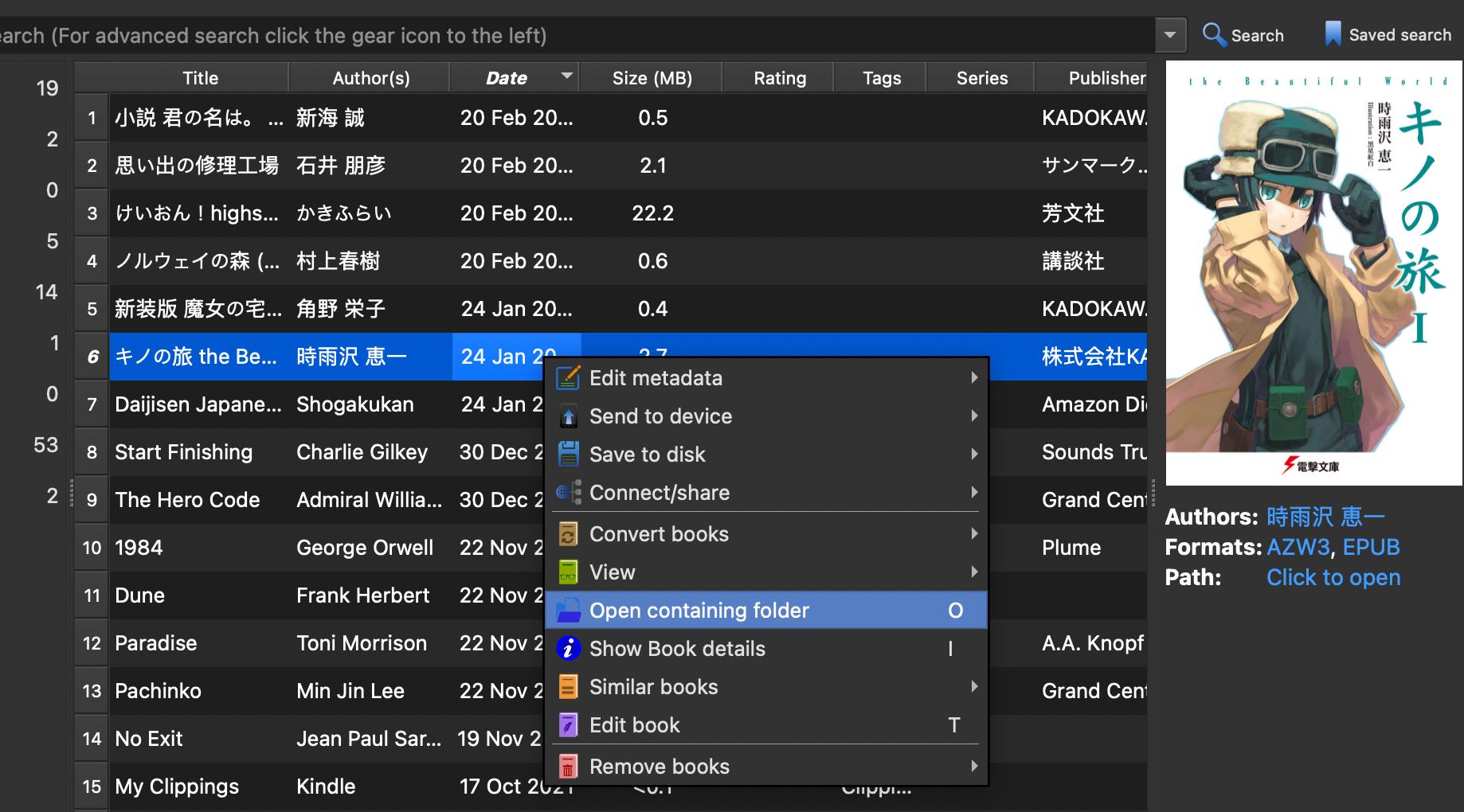1464x812 pixels.
Task: Click the 'Click to open' path link
Action: click(1333, 577)
